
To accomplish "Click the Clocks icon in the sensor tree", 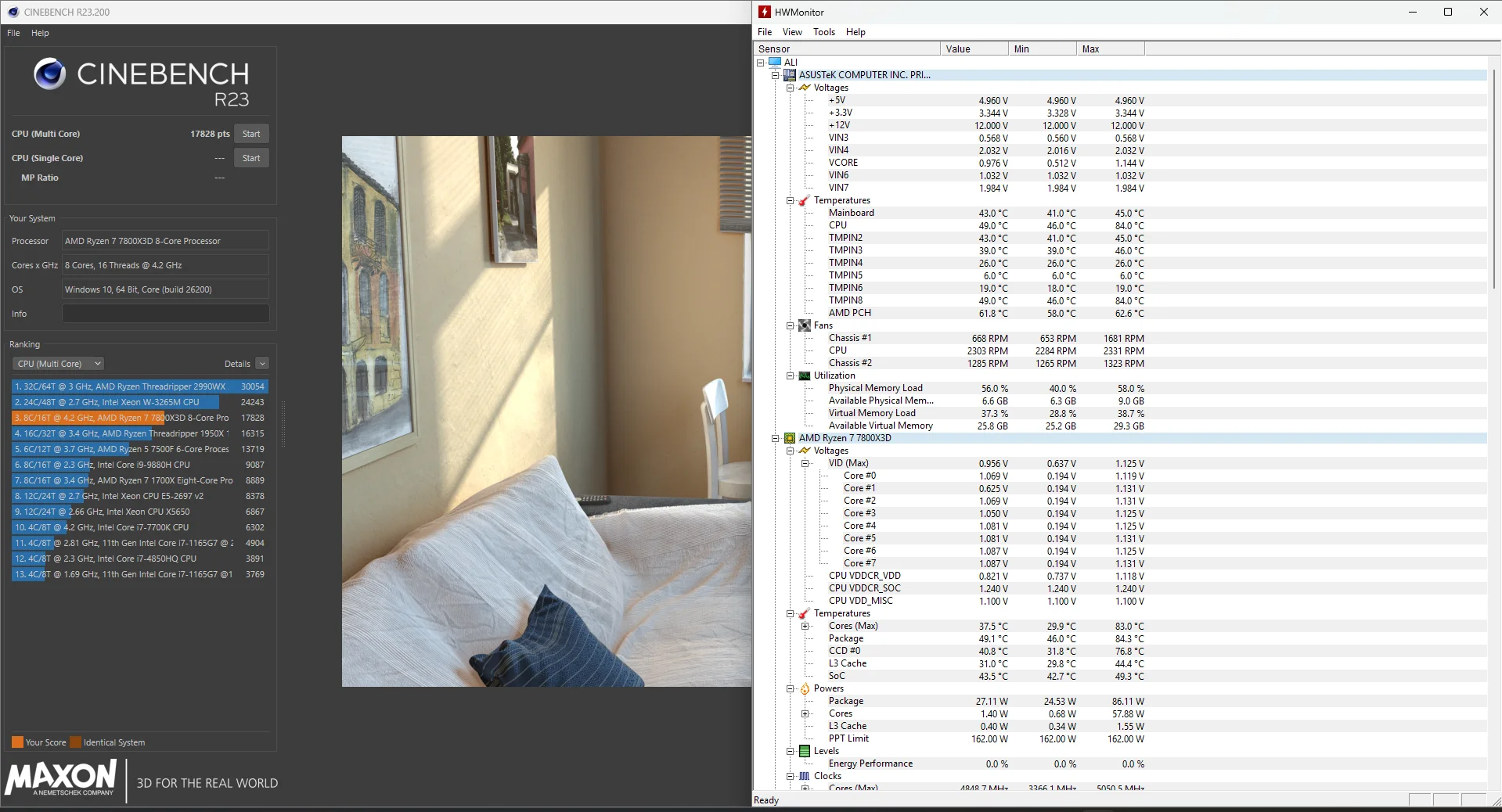I will point(805,776).
